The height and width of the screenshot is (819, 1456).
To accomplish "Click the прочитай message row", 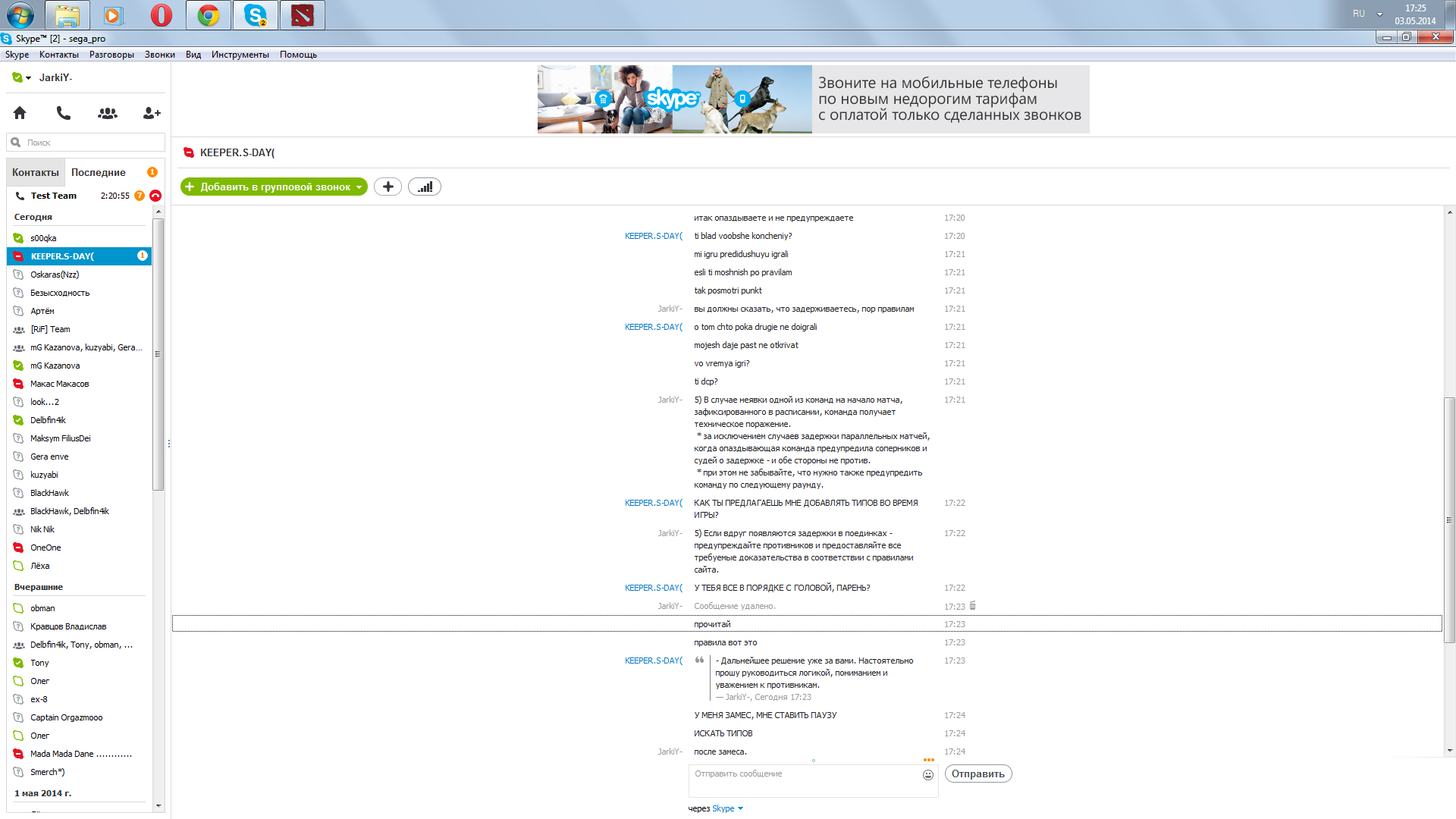I will (x=807, y=624).
